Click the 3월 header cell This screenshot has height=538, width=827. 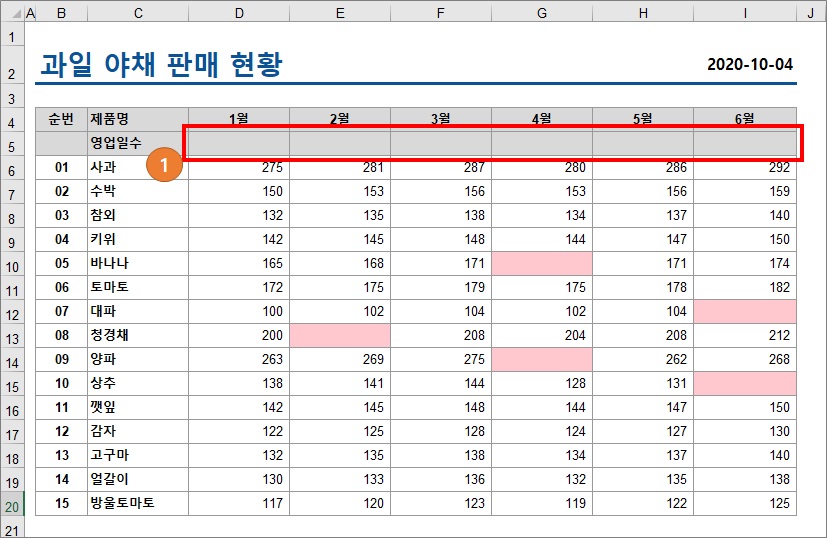tap(441, 119)
